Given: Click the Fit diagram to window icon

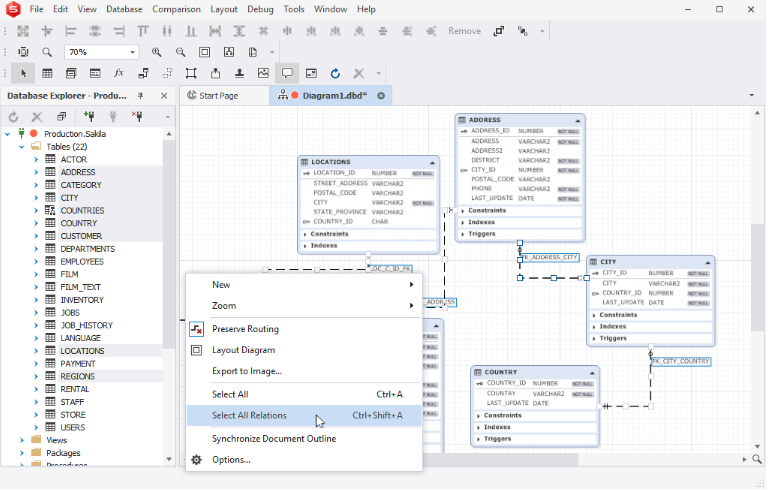Looking at the screenshot, I should click(x=205, y=52).
